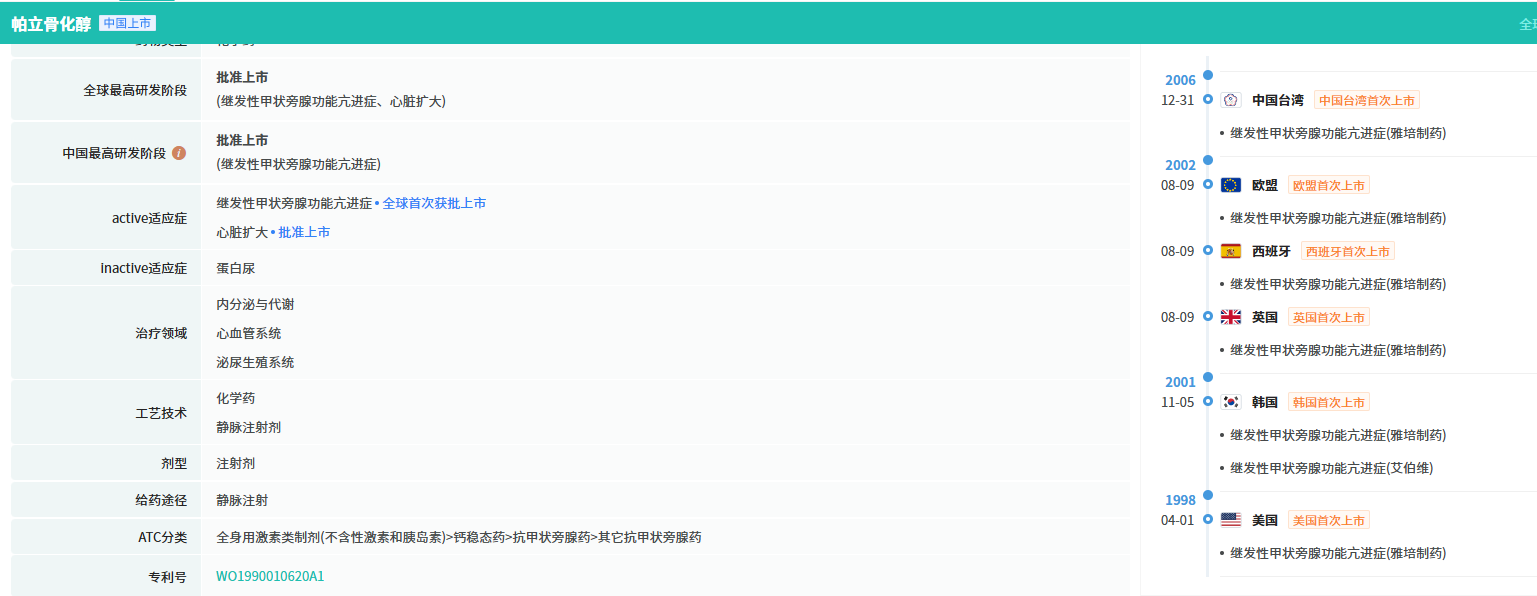Click the 中国台湾首次上市 tag

click(1367, 100)
